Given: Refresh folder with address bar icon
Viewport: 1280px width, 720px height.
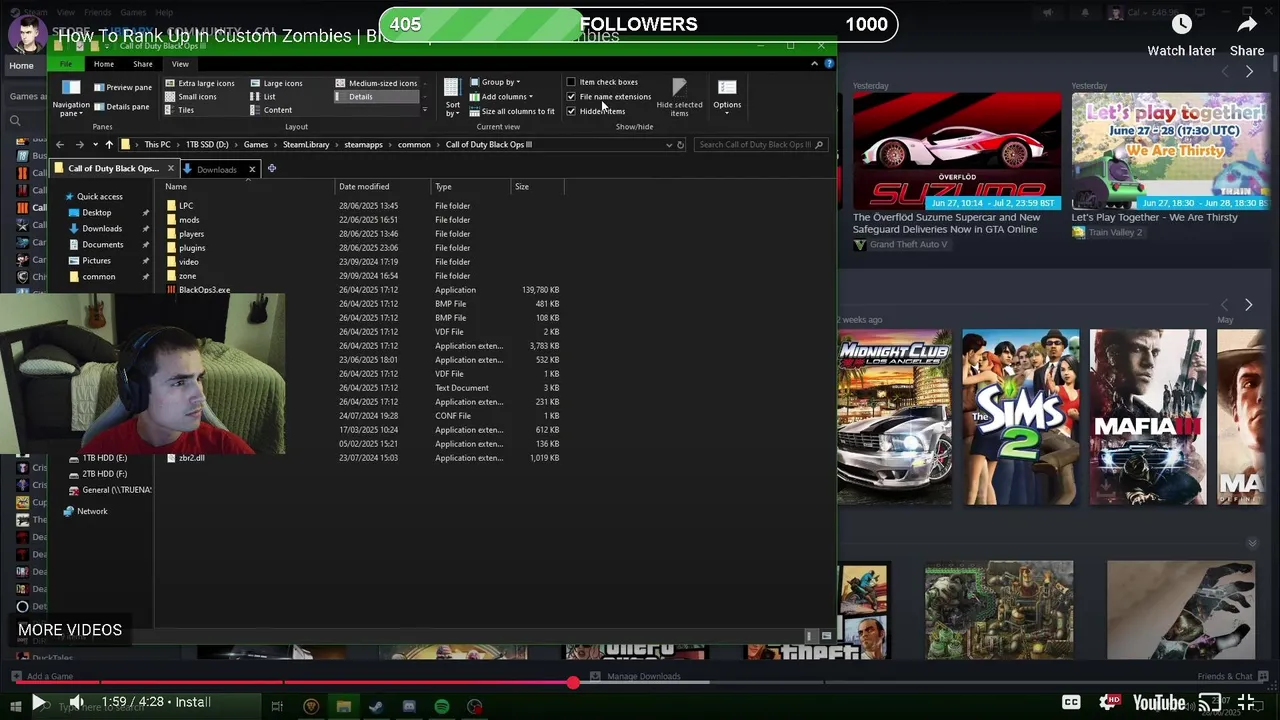Looking at the screenshot, I should coord(681,145).
